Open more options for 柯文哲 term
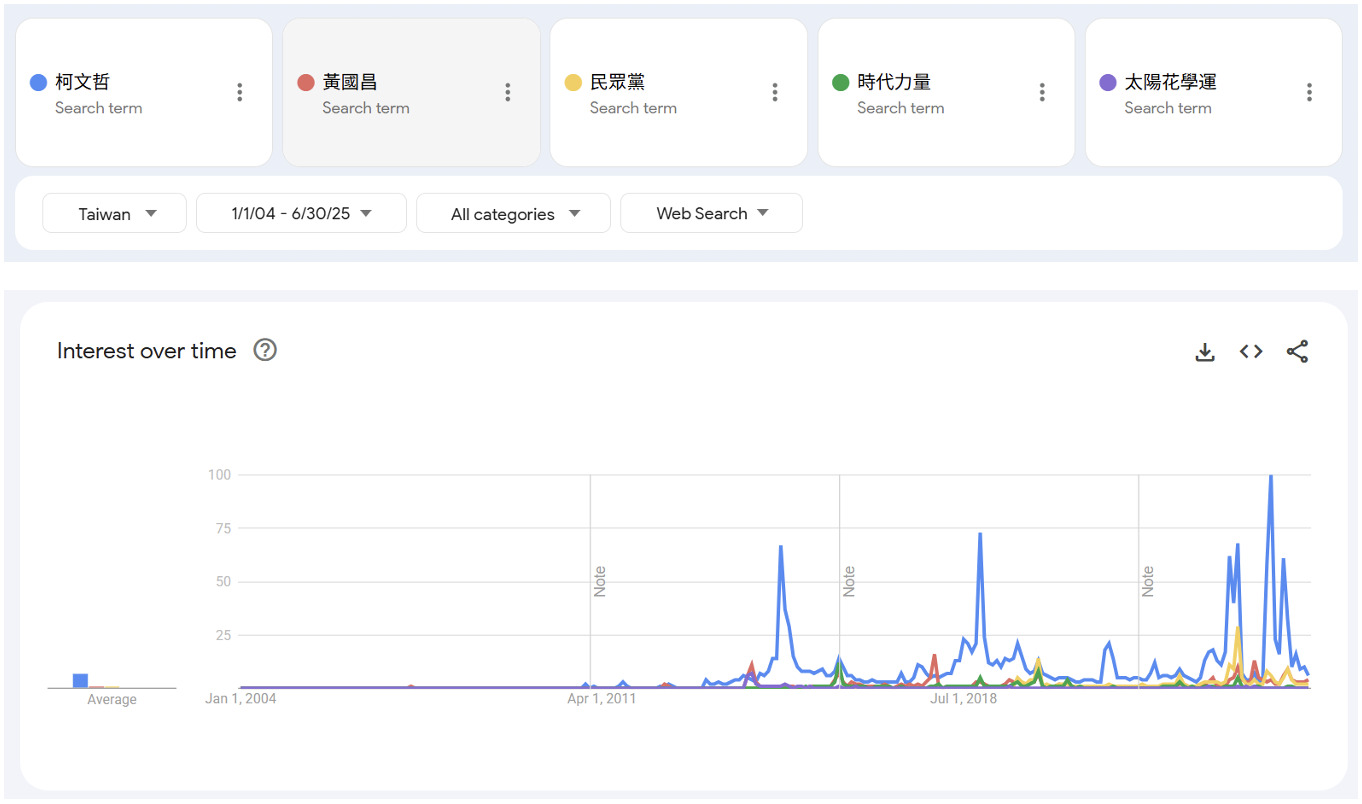The width and height of the screenshot is (1362, 804). (240, 92)
